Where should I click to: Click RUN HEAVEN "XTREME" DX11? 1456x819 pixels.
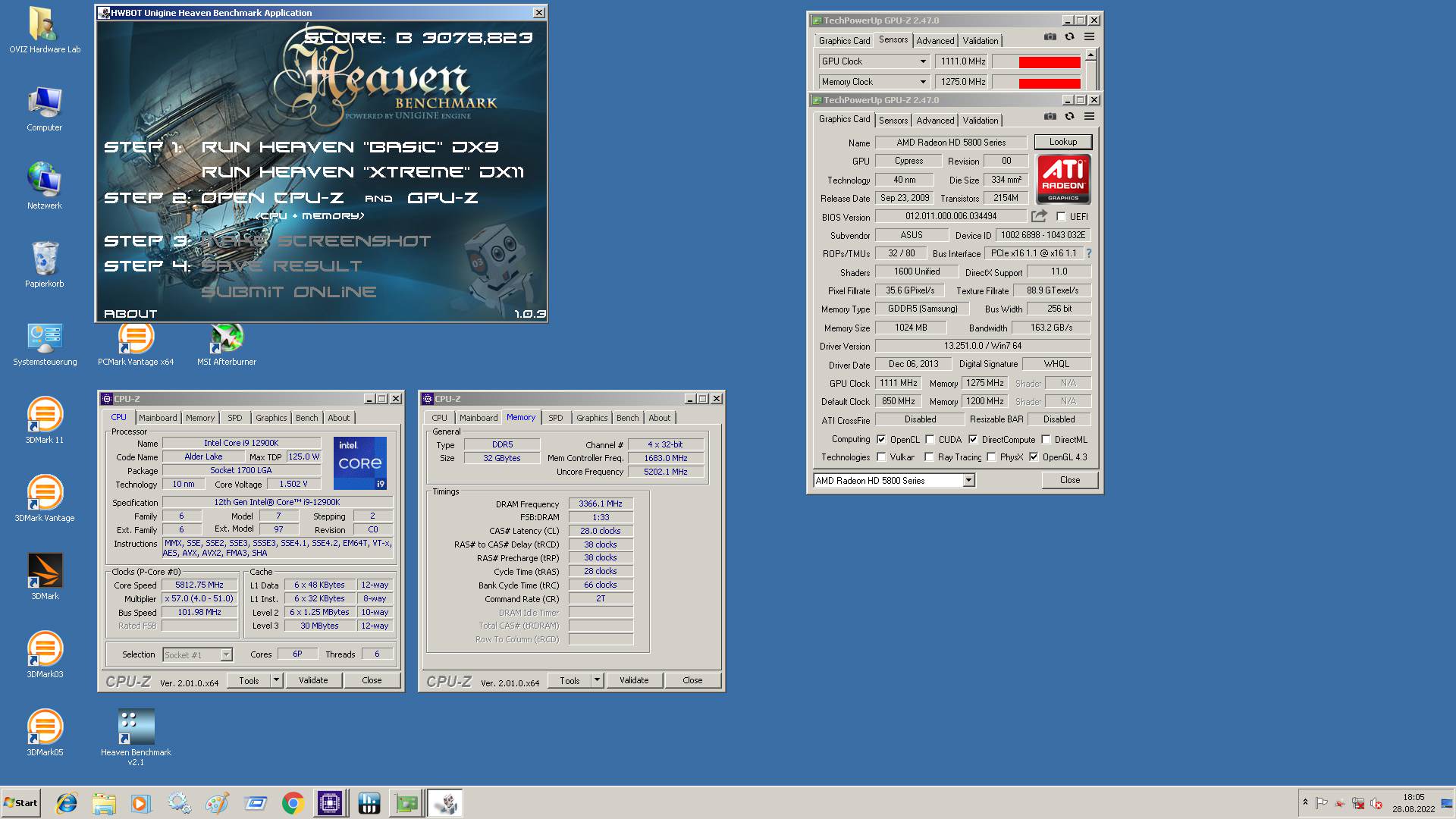pos(362,172)
